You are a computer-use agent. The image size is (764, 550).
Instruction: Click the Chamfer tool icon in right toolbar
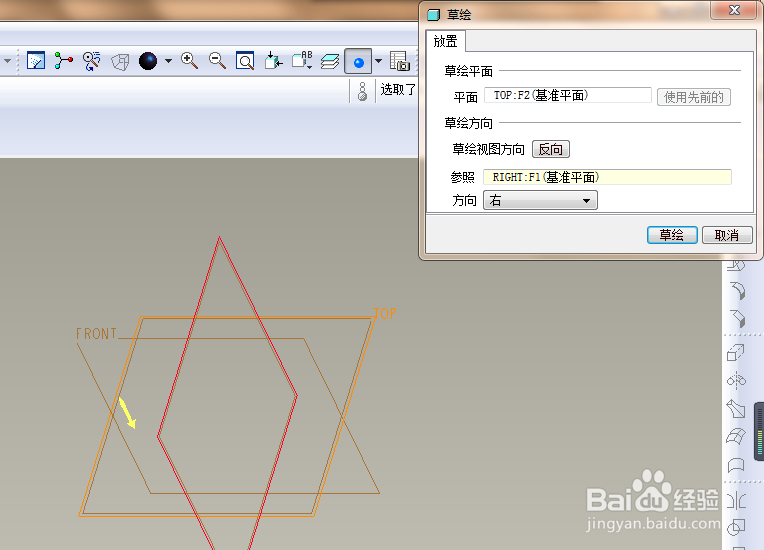coord(737,319)
